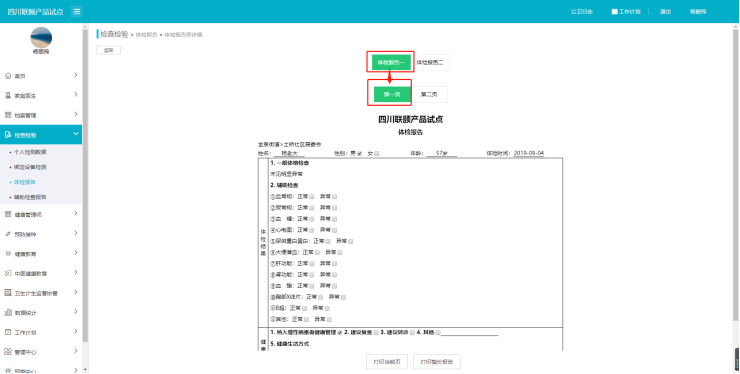
Task: Expand 预防接种 with its chevron arrow
Action: coord(76,233)
